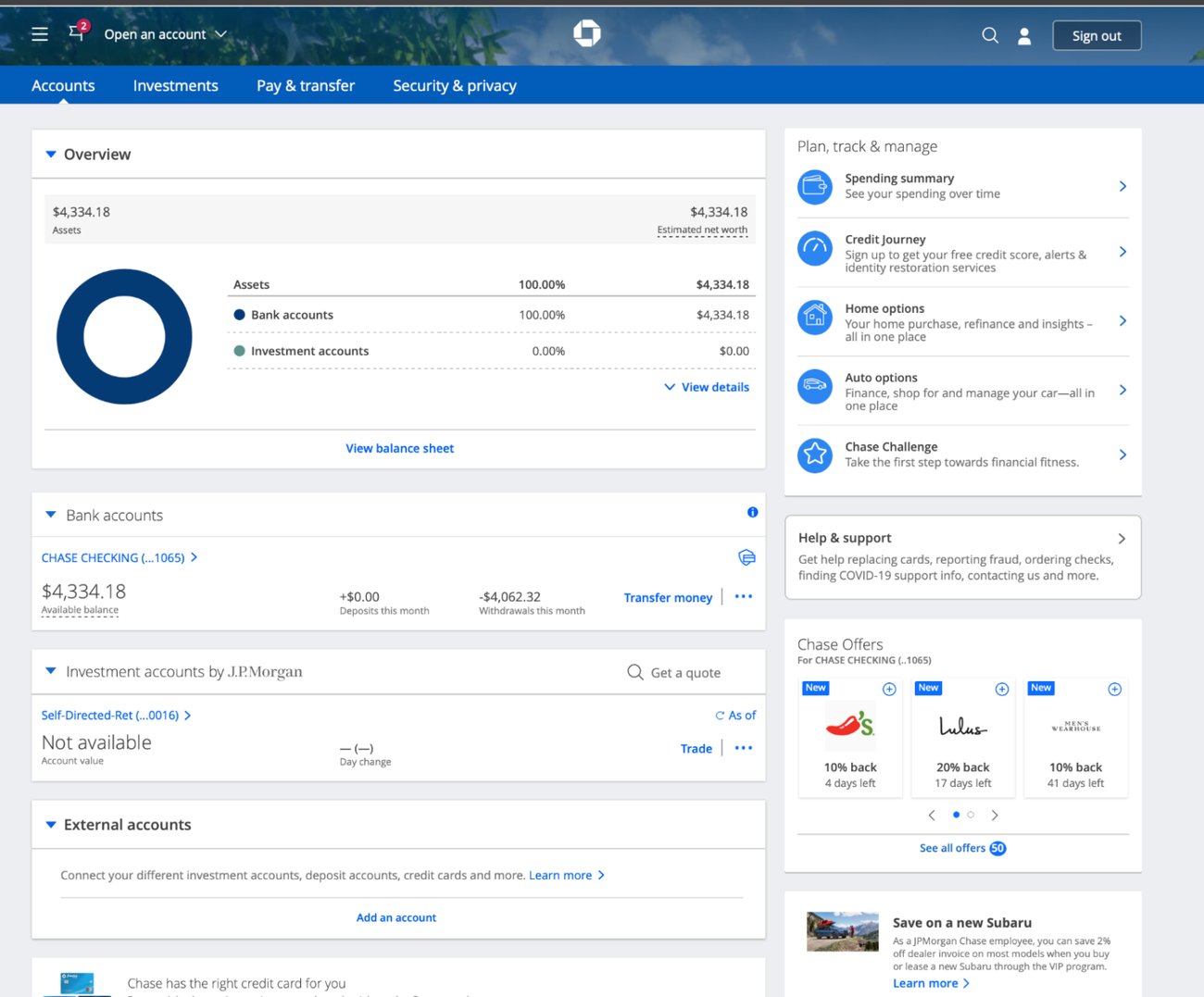
Task: Go to the Investments tab
Action: pos(176,85)
